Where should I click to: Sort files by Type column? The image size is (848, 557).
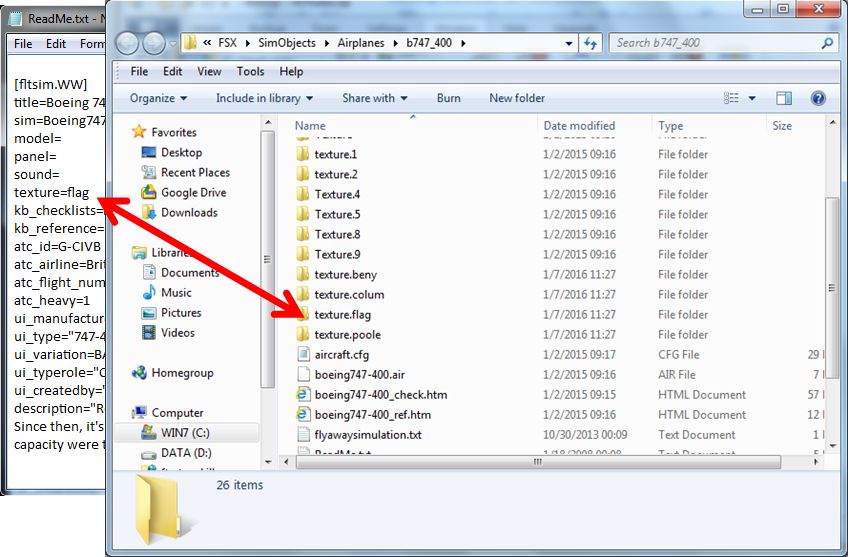(671, 125)
